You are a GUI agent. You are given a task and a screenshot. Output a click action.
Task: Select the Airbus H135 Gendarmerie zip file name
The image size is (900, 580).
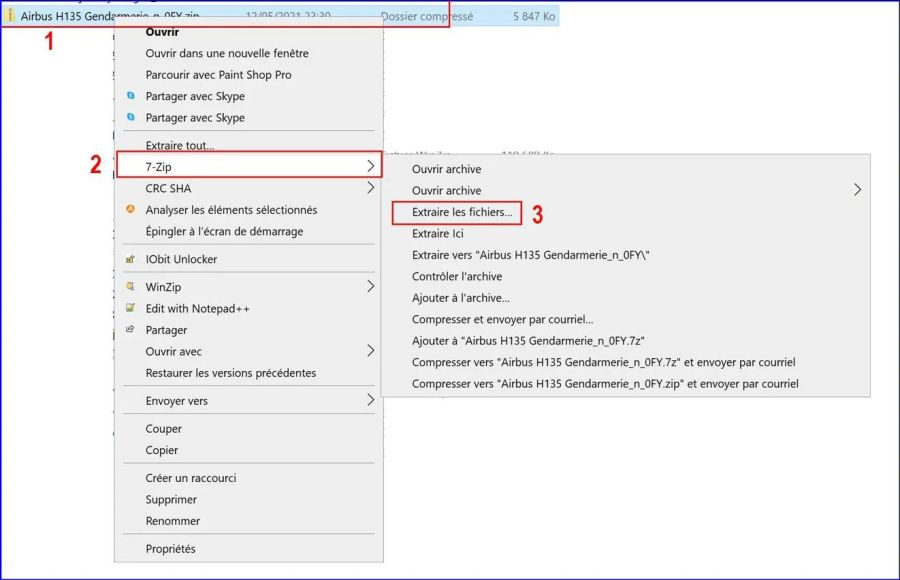coord(110,16)
